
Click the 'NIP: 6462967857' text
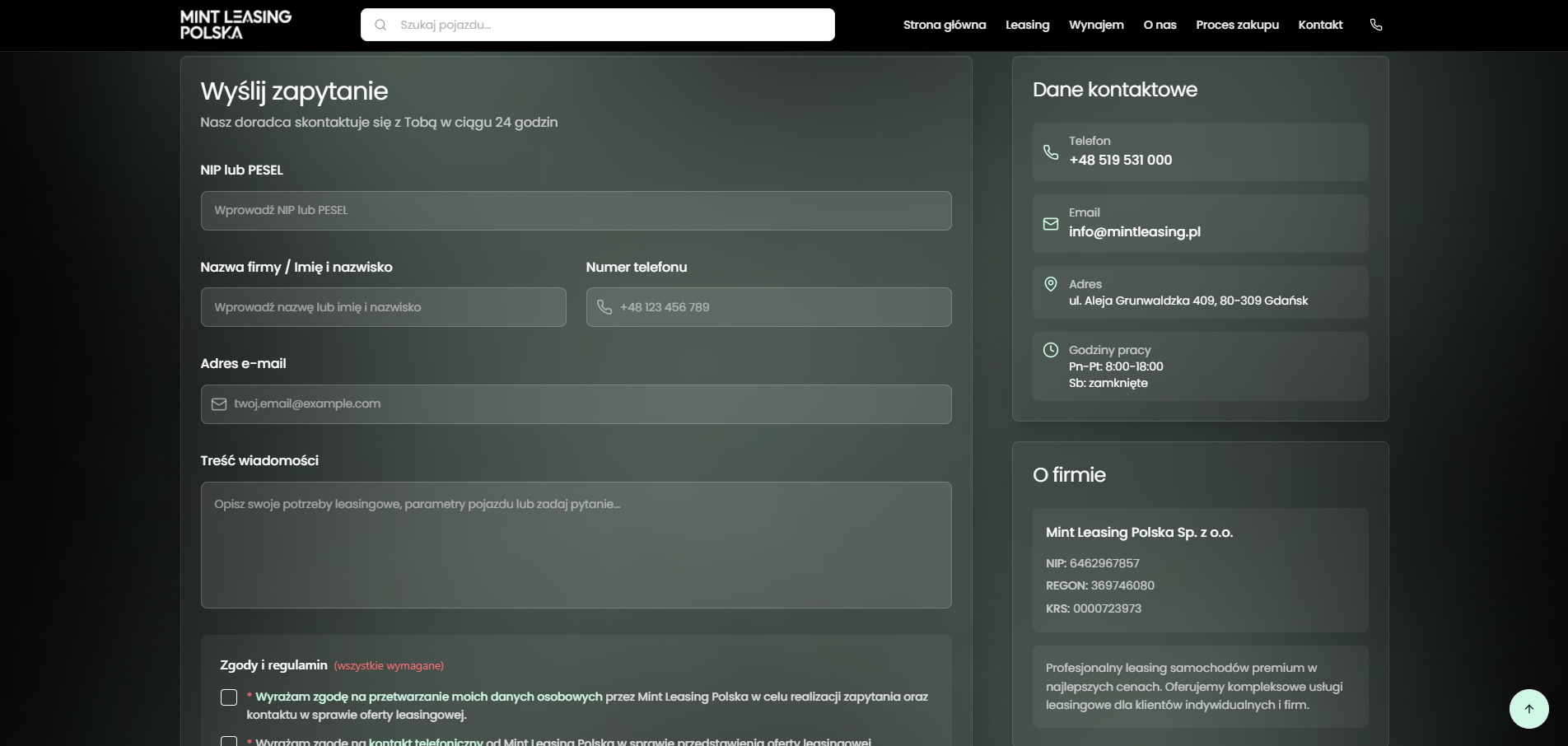[x=1093, y=563]
